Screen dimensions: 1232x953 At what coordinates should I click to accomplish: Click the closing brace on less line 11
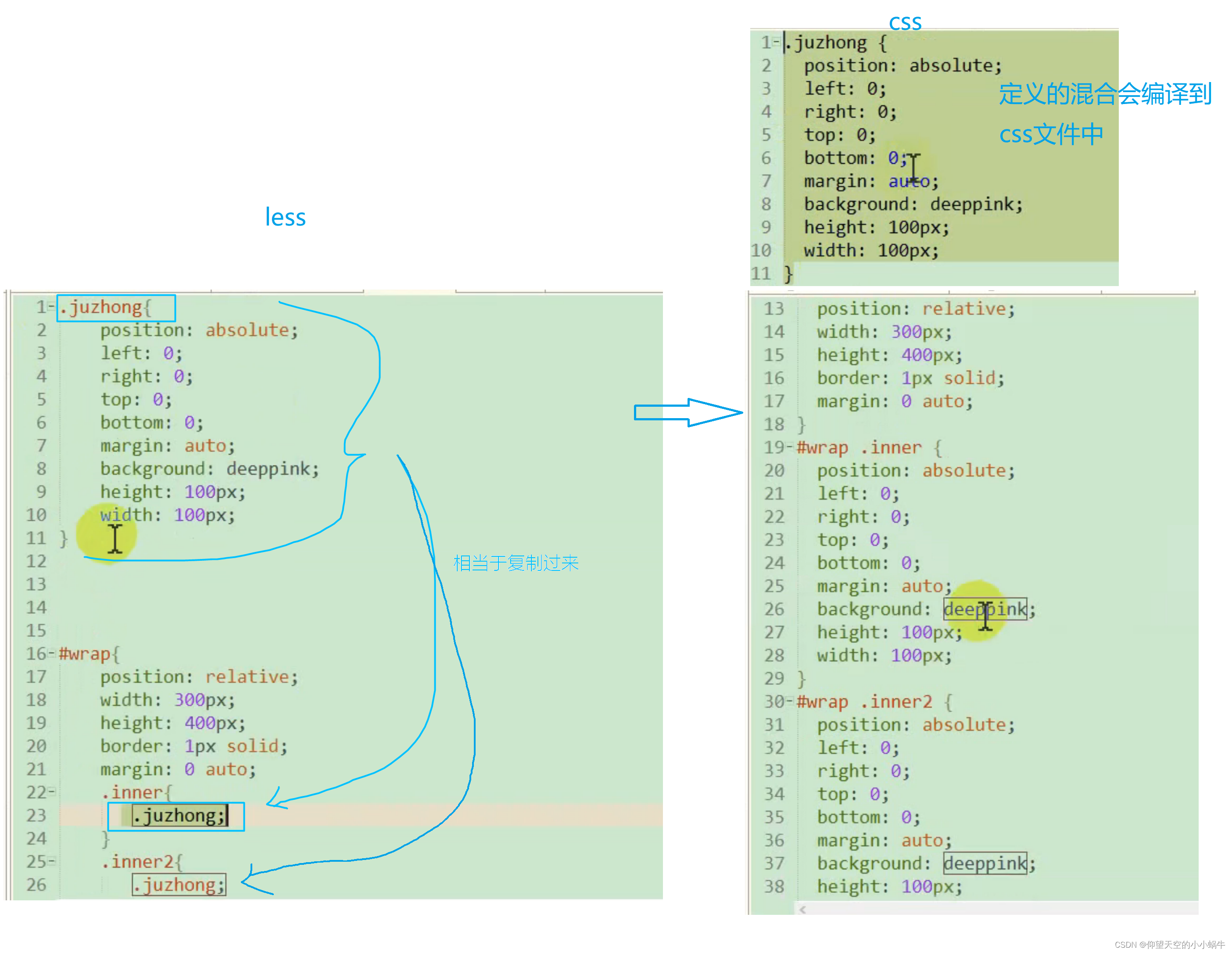pos(64,538)
